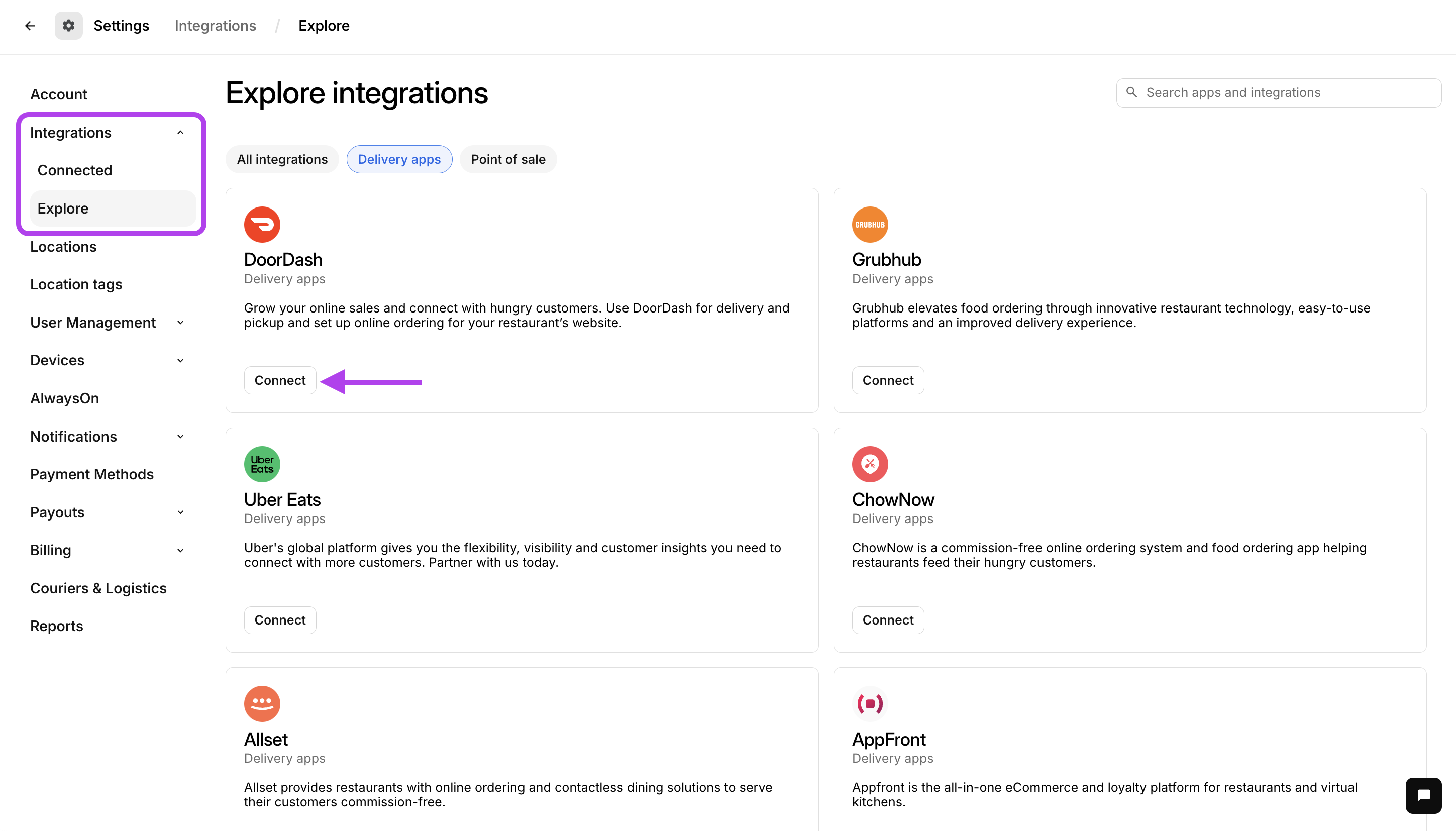Expand the Notifications section
The height and width of the screenshot is (831, 1456).
pyautogui.click(x=180, y=436)
